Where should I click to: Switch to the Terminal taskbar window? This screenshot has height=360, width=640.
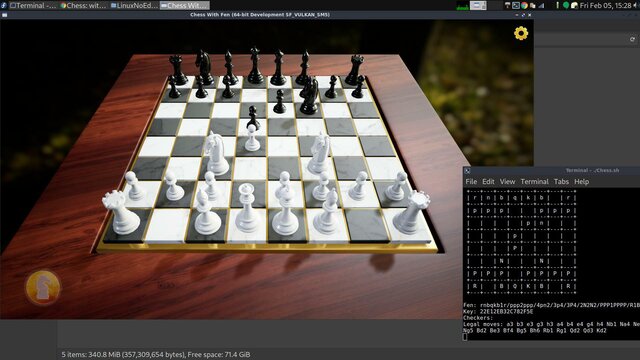(33, 5)
